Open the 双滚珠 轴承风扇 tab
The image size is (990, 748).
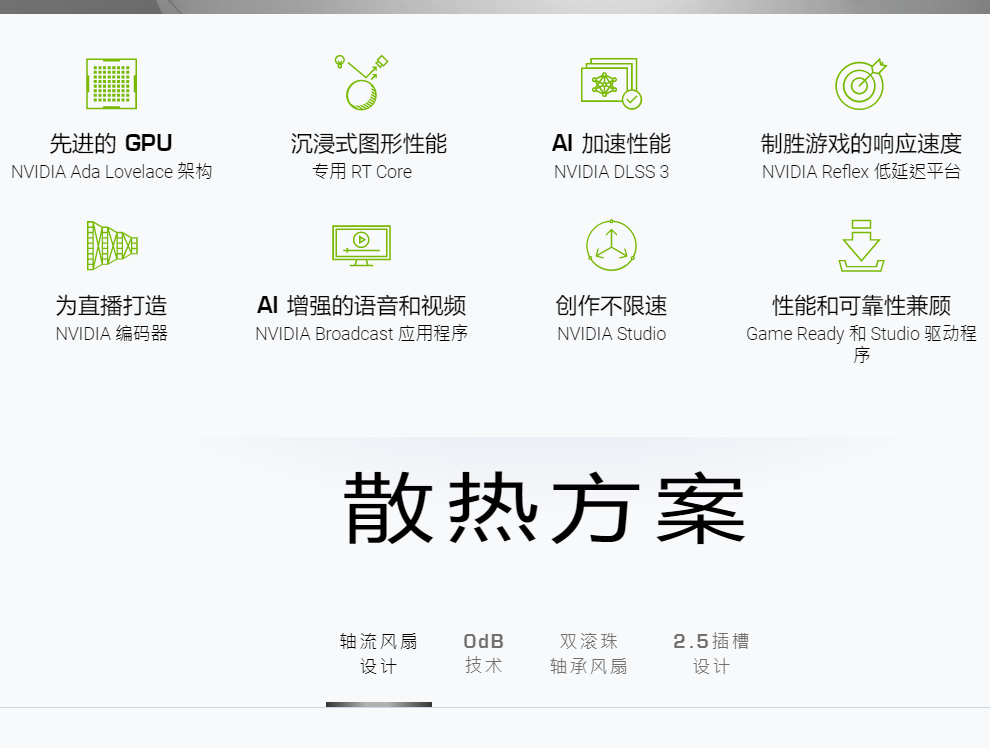pos(588,653)
